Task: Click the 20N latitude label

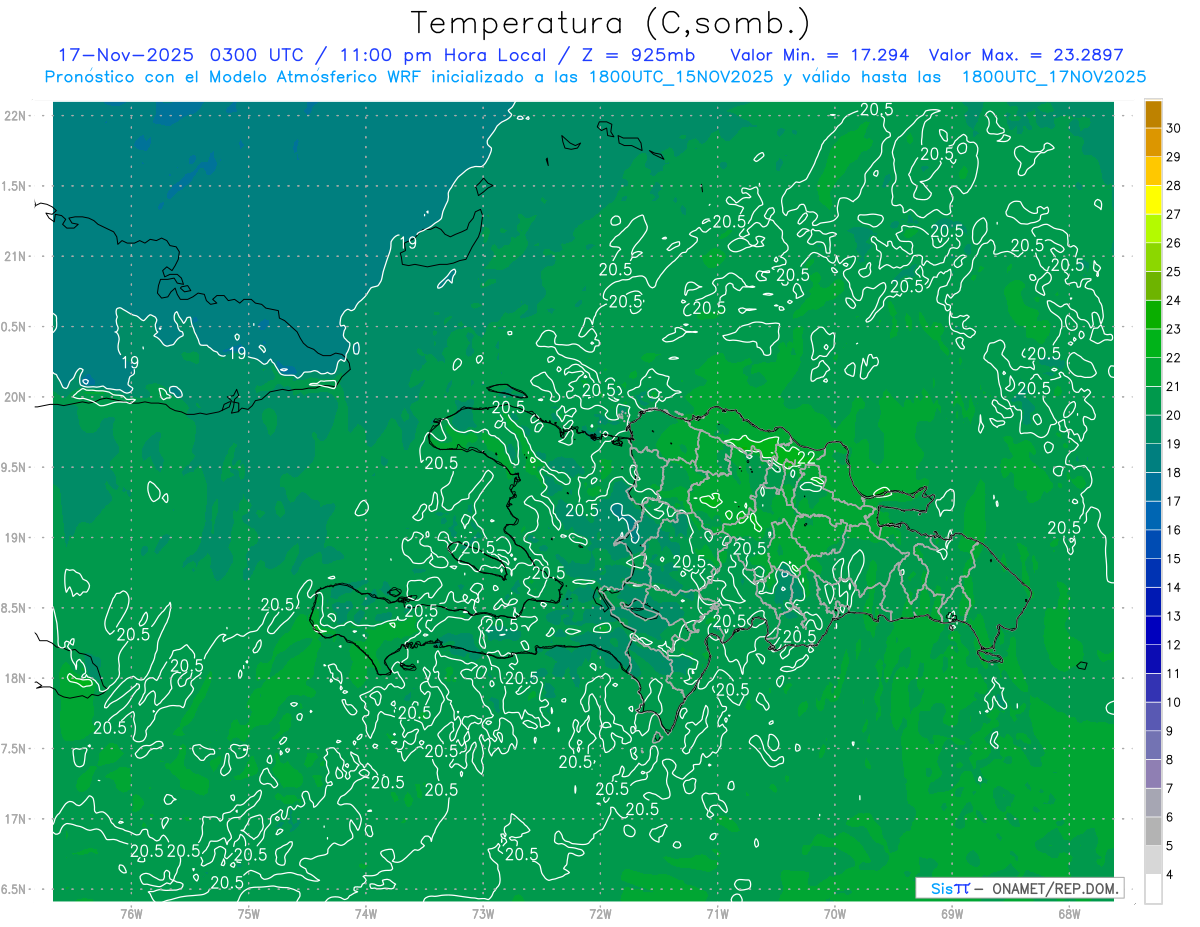Action: click(x=14, y=397)
